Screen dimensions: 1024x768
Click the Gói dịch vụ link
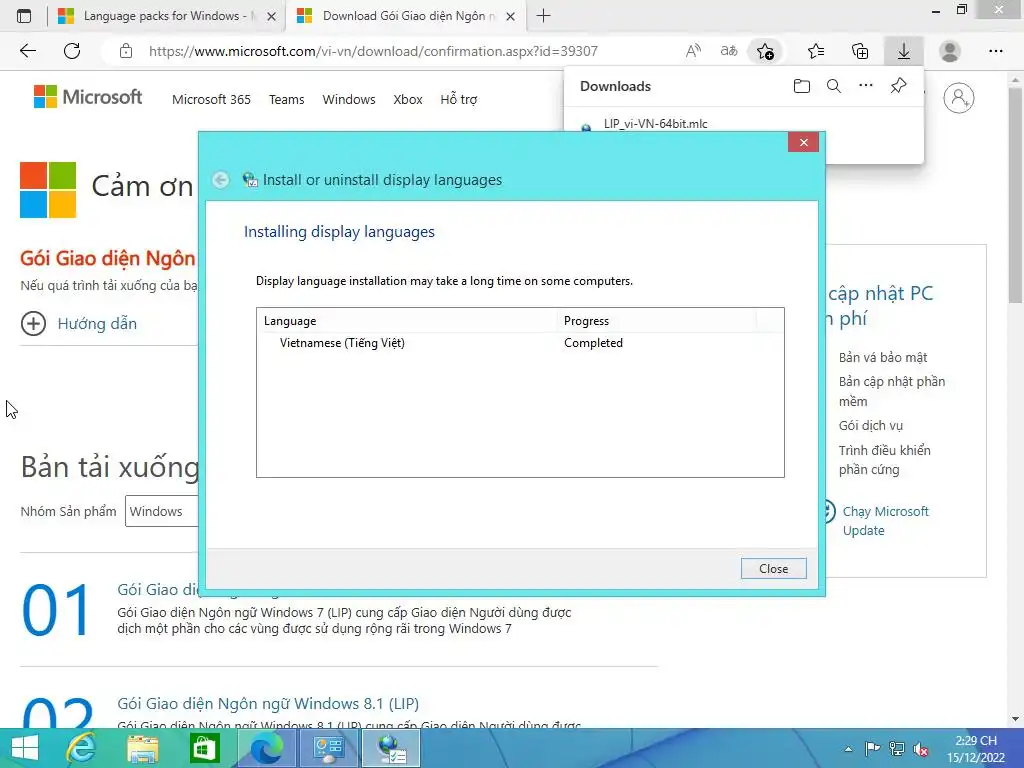(871, 426)
